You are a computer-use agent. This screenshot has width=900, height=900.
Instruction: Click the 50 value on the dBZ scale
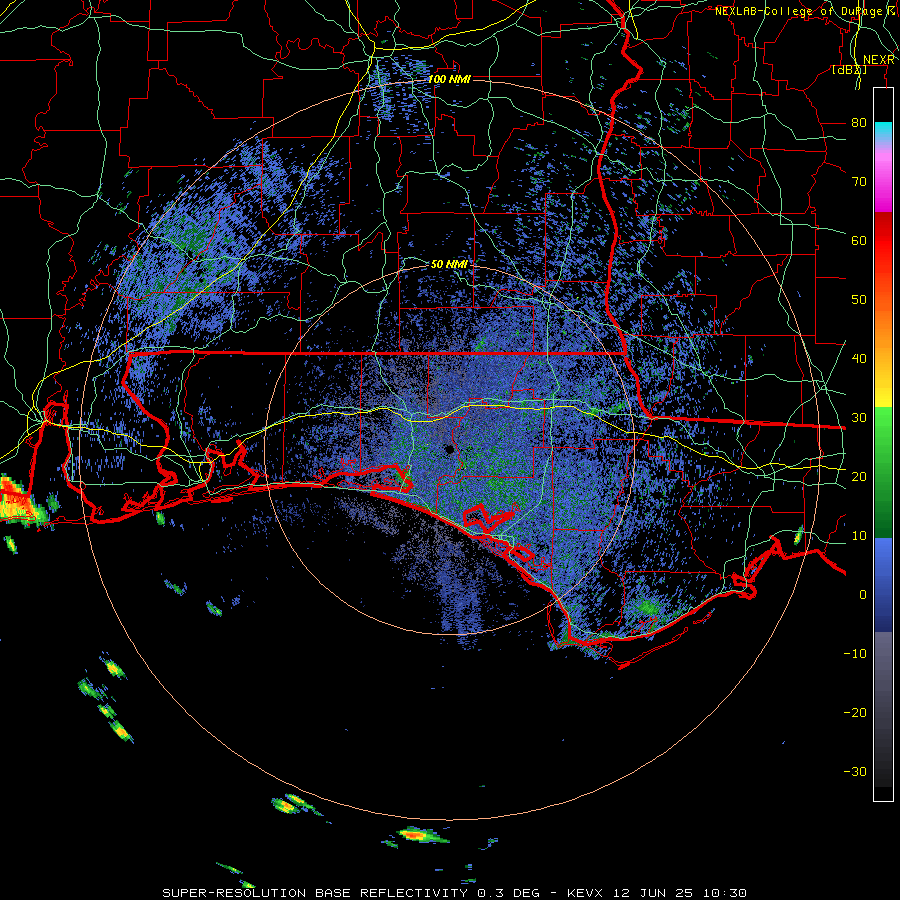click(x=859, y=300)
